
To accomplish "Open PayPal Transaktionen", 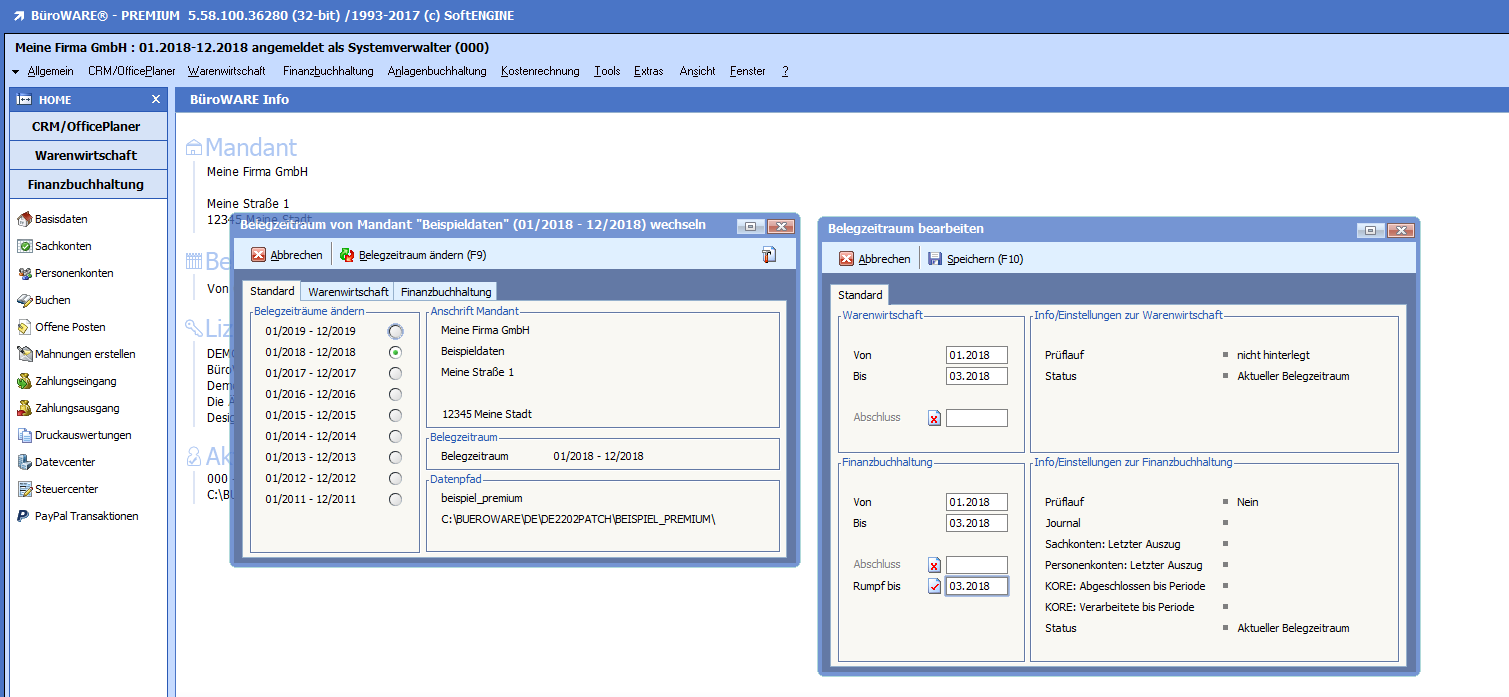I will click(x=85, y=516).
